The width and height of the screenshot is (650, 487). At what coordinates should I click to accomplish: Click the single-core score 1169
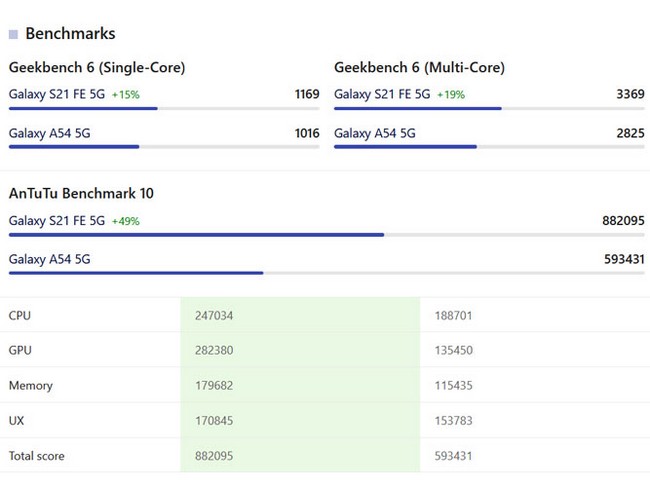coord(307,94)
